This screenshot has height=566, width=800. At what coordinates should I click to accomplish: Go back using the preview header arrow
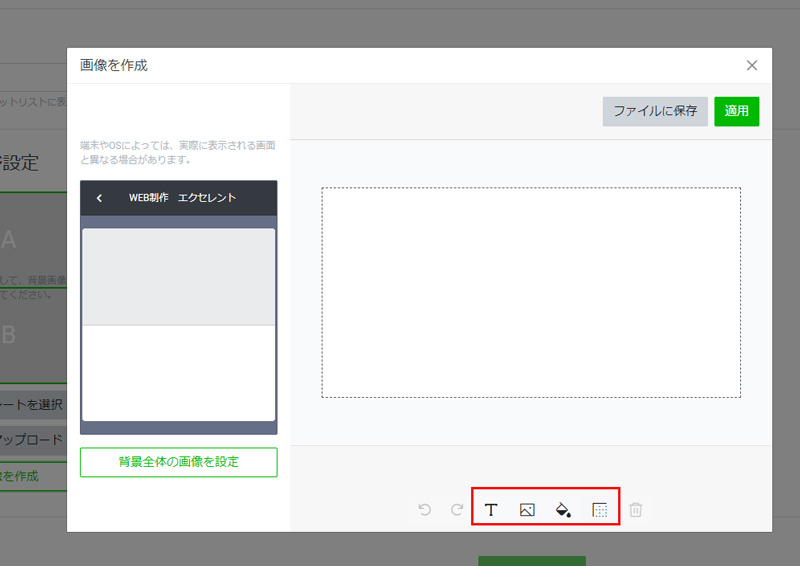pos(99,198)
